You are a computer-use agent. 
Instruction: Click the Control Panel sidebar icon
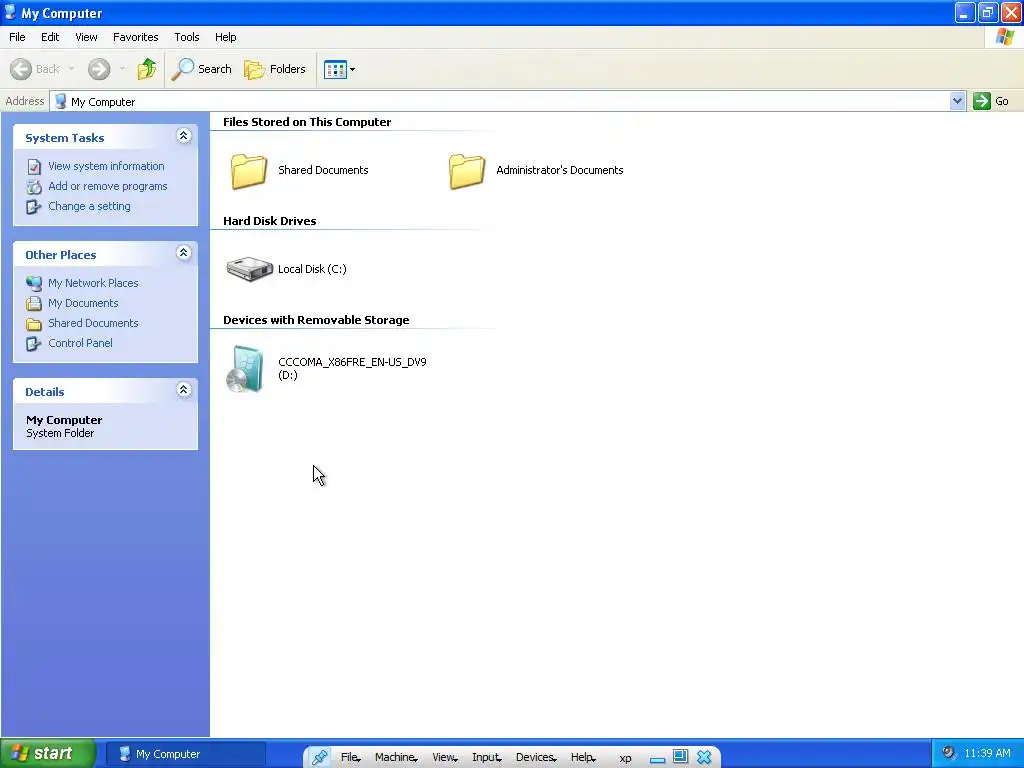(34, 344)
